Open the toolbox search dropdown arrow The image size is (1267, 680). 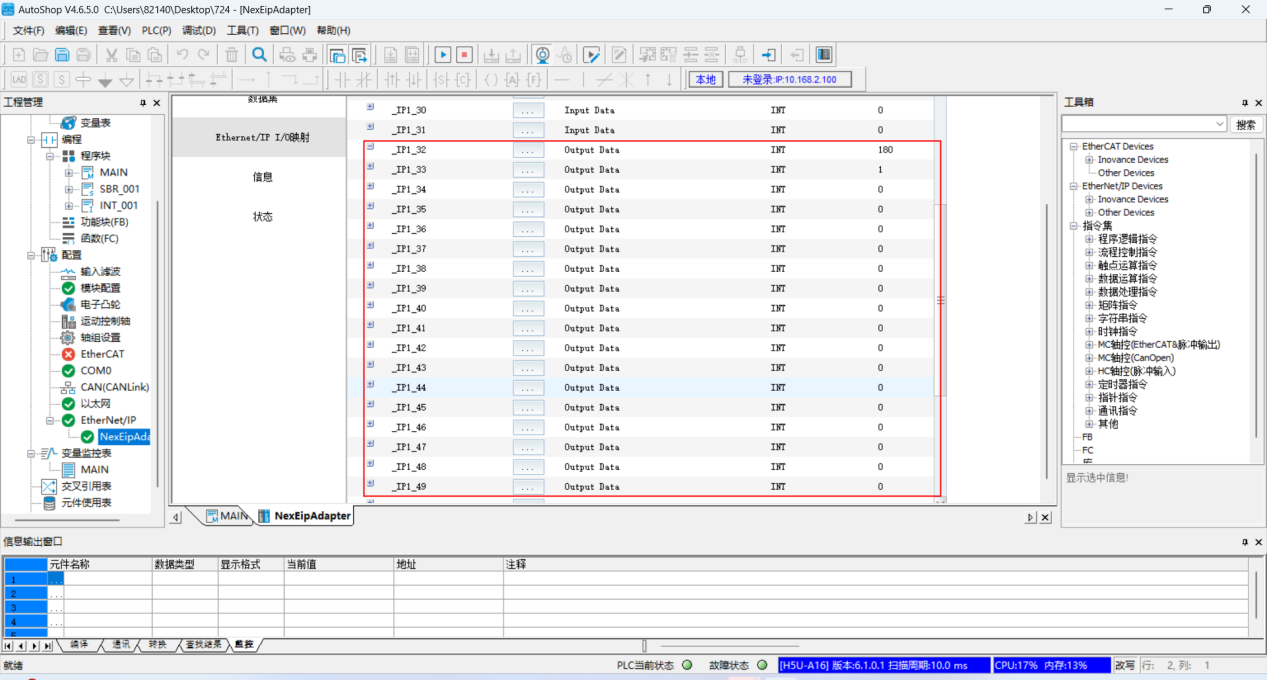click(1219, 124)
